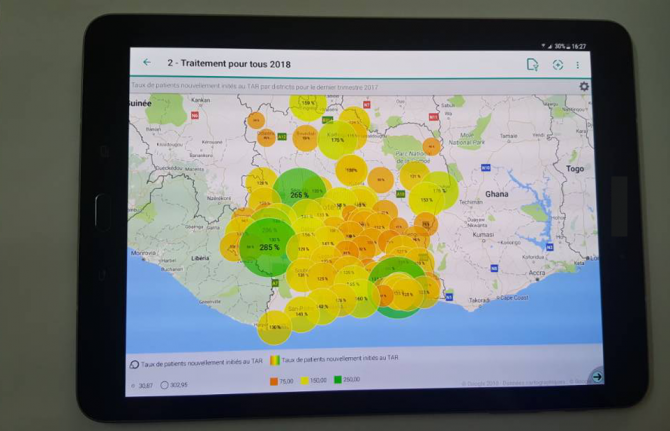Click the orange 75,00 legend swatch

click(x=273, y=380)
